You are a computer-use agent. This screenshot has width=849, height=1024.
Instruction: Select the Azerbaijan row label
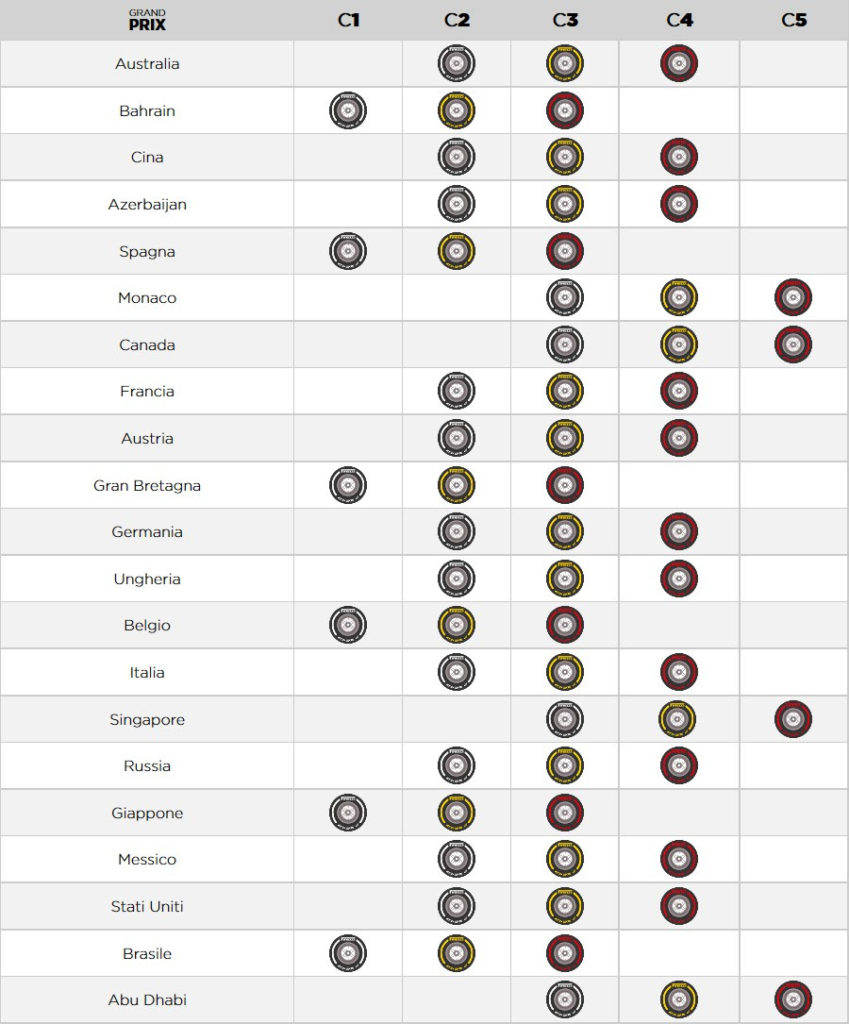147,204
